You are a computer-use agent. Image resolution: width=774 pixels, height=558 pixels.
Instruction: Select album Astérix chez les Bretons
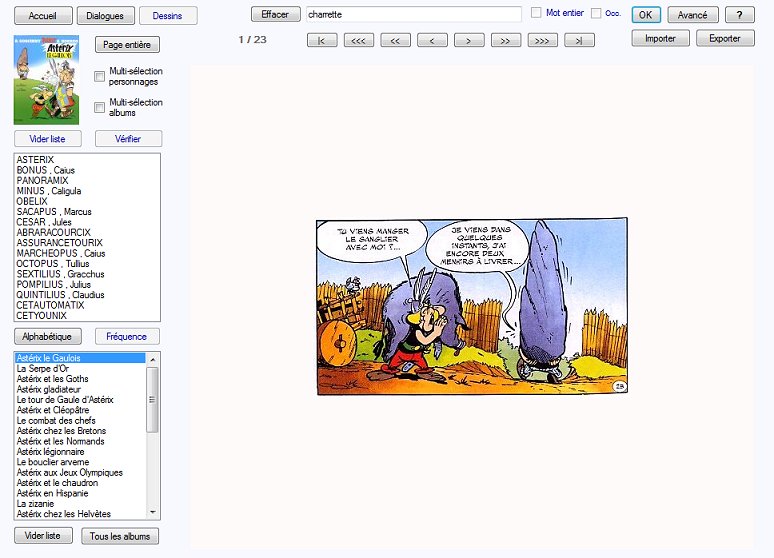click(61, 431)
